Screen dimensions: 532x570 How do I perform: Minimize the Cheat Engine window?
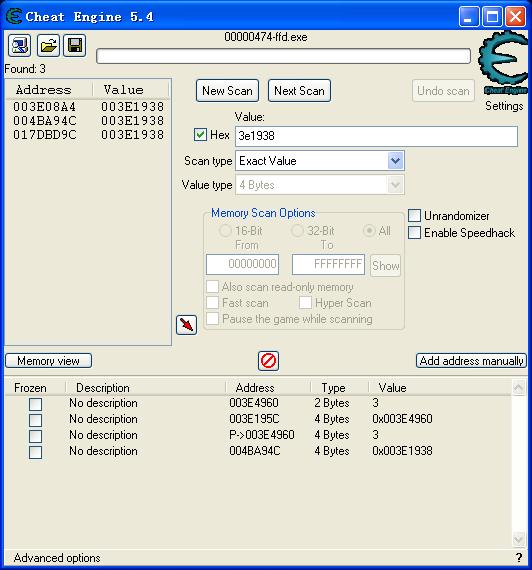tap(469, 16)
